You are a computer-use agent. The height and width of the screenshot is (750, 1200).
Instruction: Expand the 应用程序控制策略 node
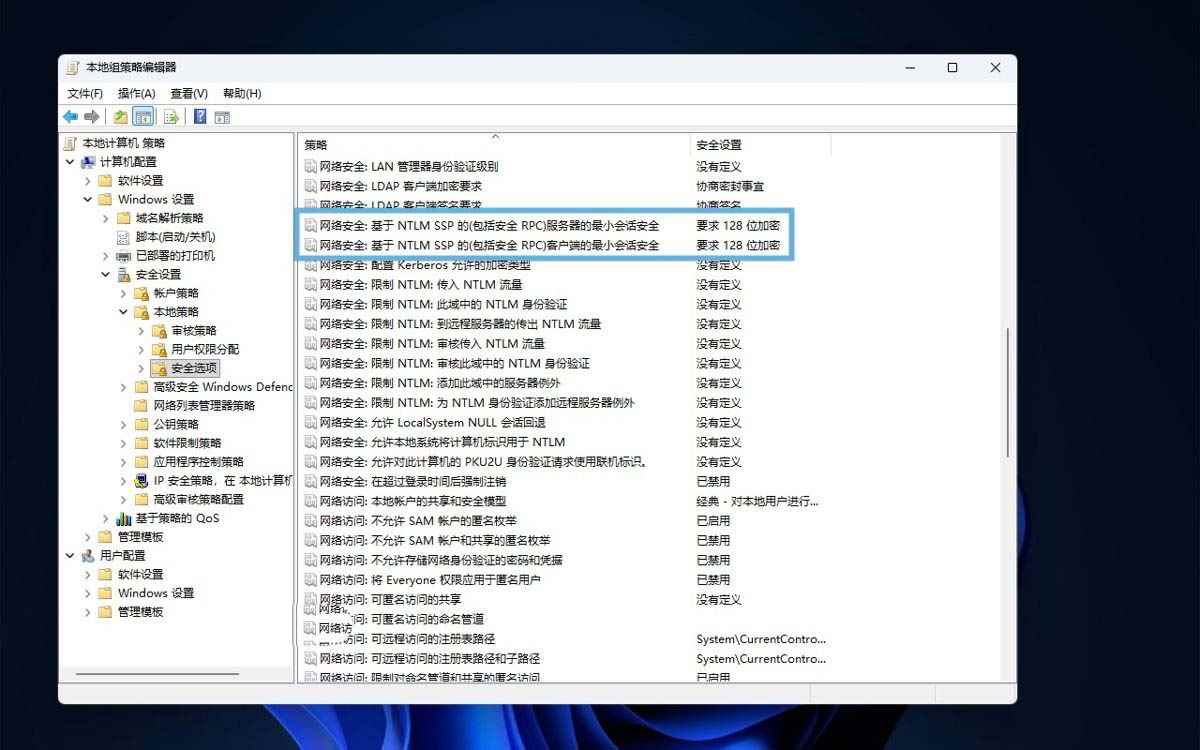tap(123, 462)
